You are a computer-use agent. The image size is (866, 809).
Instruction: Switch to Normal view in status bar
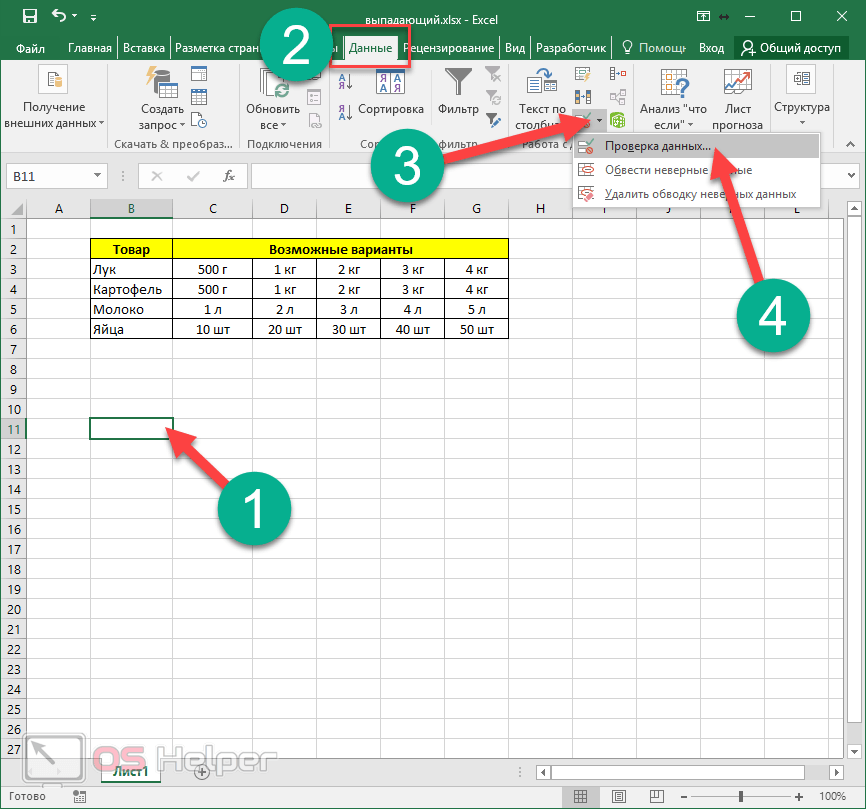point(577,796)
